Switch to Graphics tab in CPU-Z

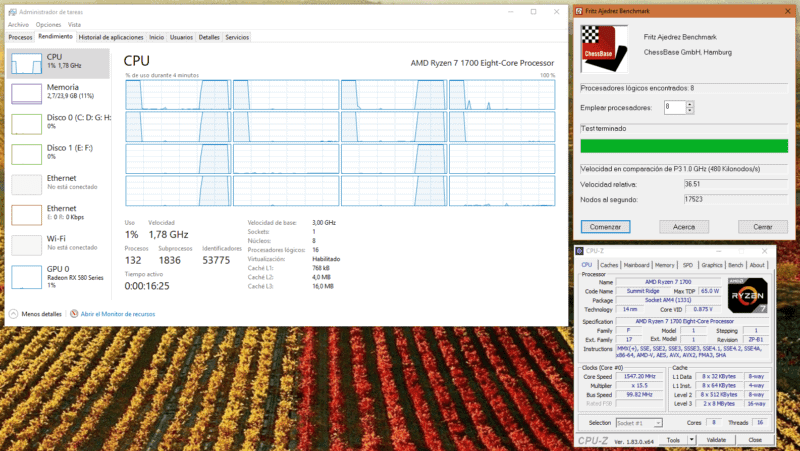tap(712, 265)
